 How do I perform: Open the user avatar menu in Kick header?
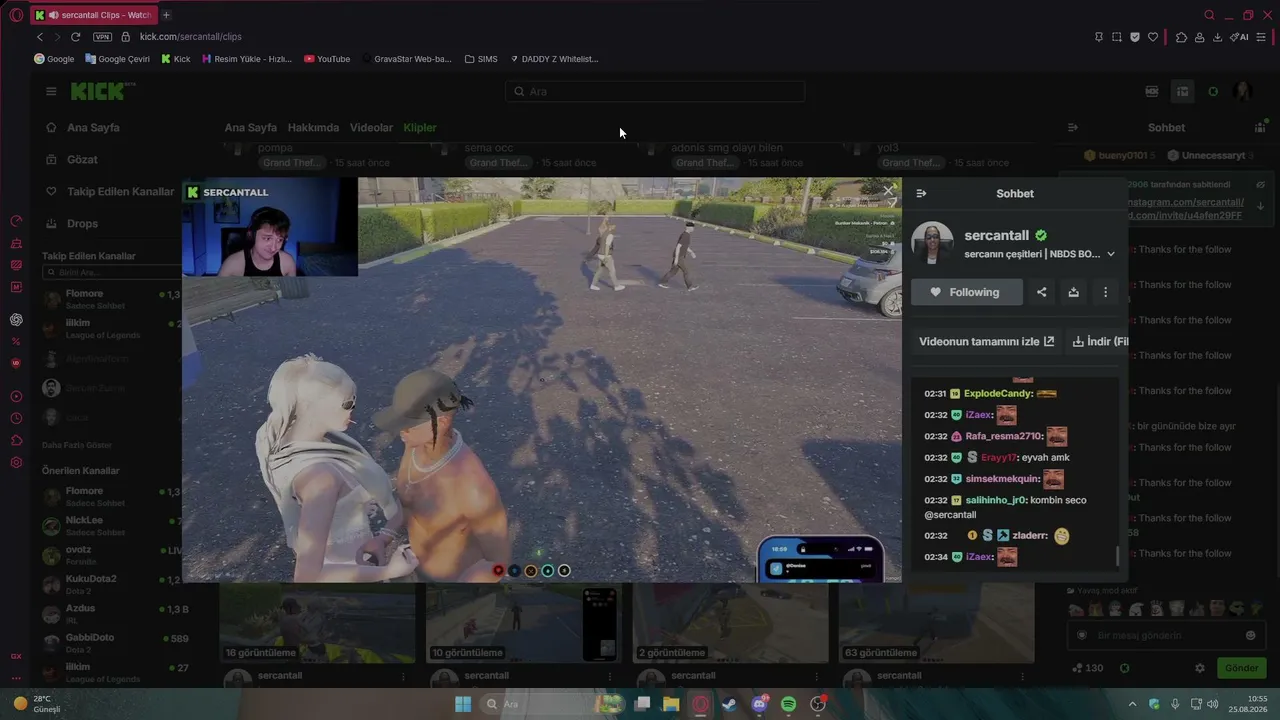click(x=1243, y=91)
